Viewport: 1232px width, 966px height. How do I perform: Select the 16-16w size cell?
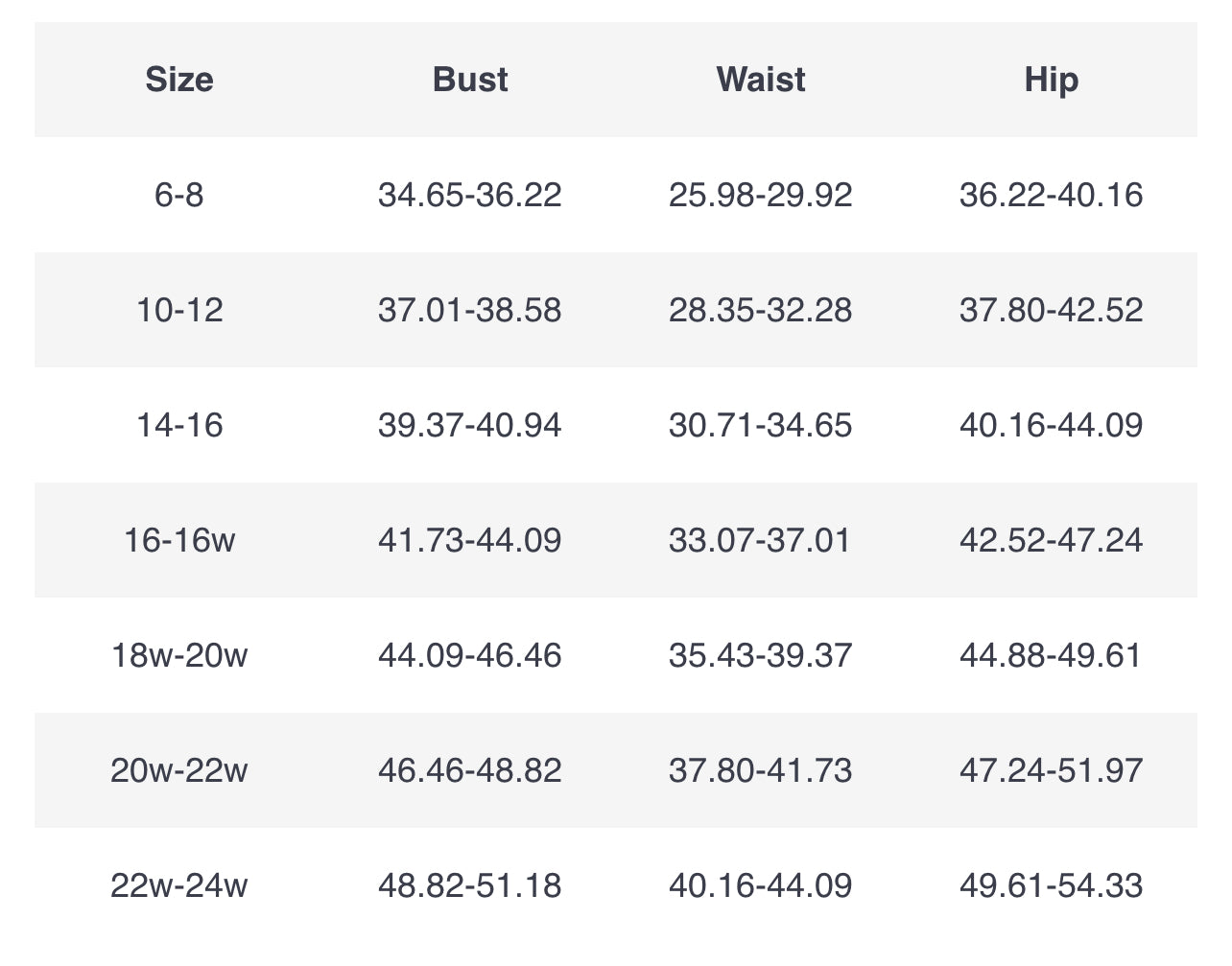[179, 540]
